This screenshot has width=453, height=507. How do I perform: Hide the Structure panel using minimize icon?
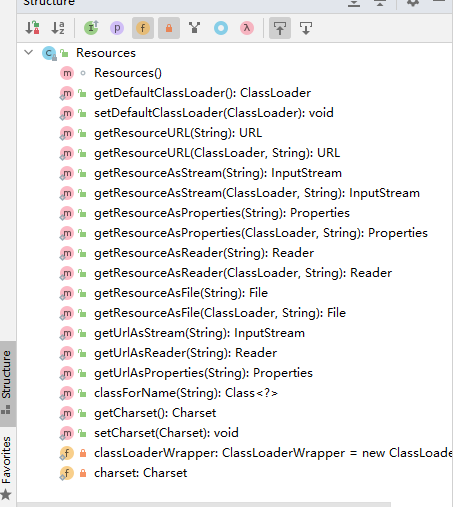(439, 2)
